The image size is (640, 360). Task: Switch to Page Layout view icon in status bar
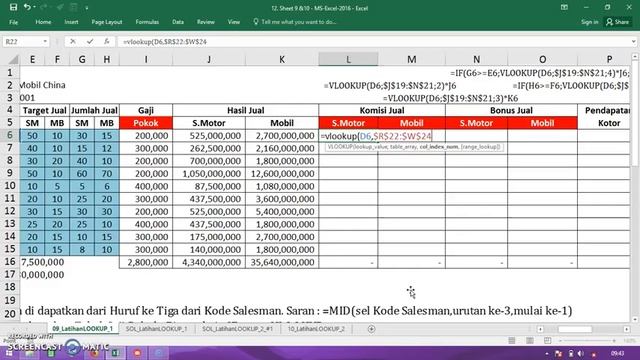529,340
